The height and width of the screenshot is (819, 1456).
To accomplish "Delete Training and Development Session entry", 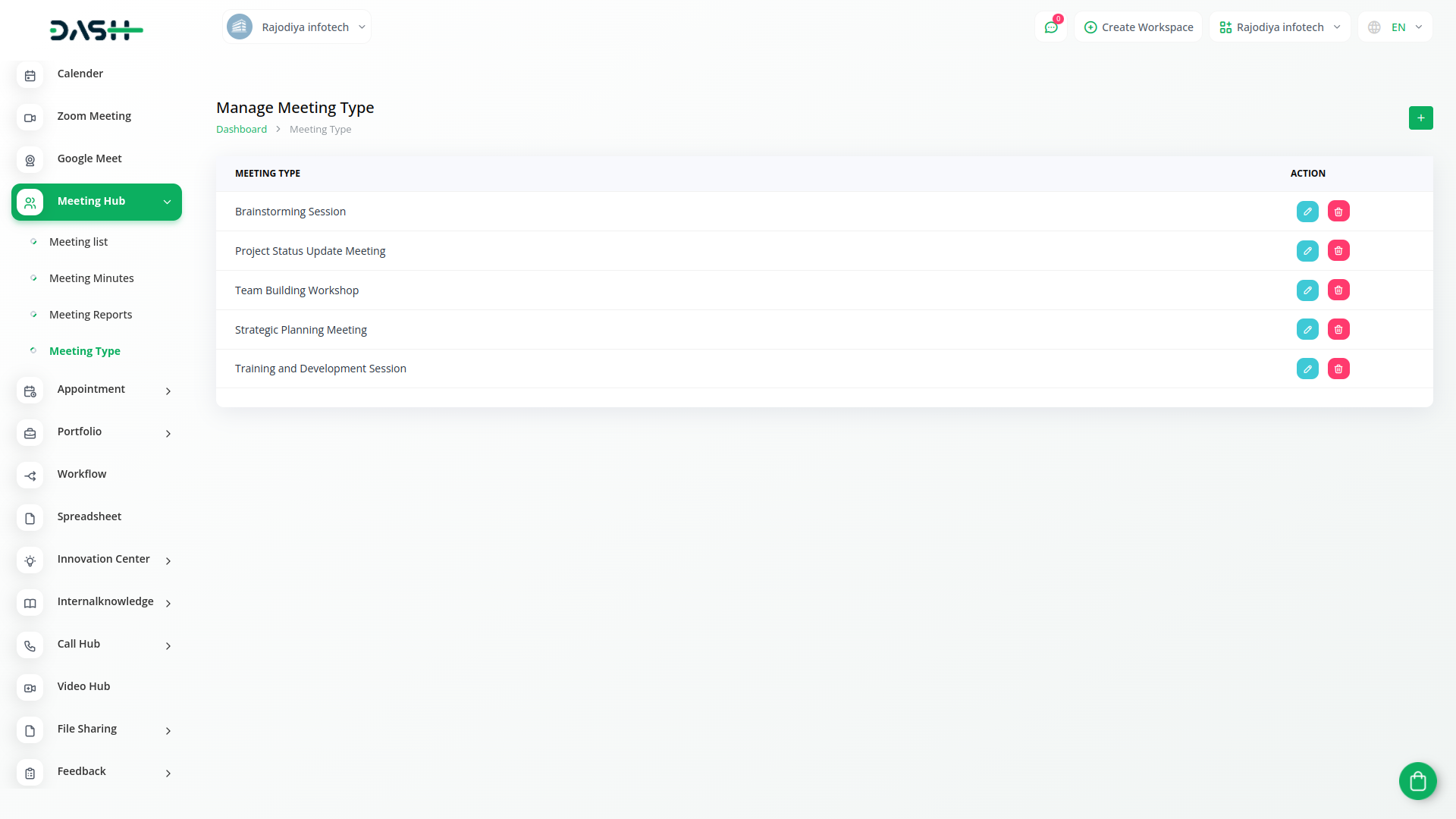I will pyautogui.click(x=1338, y=369).
